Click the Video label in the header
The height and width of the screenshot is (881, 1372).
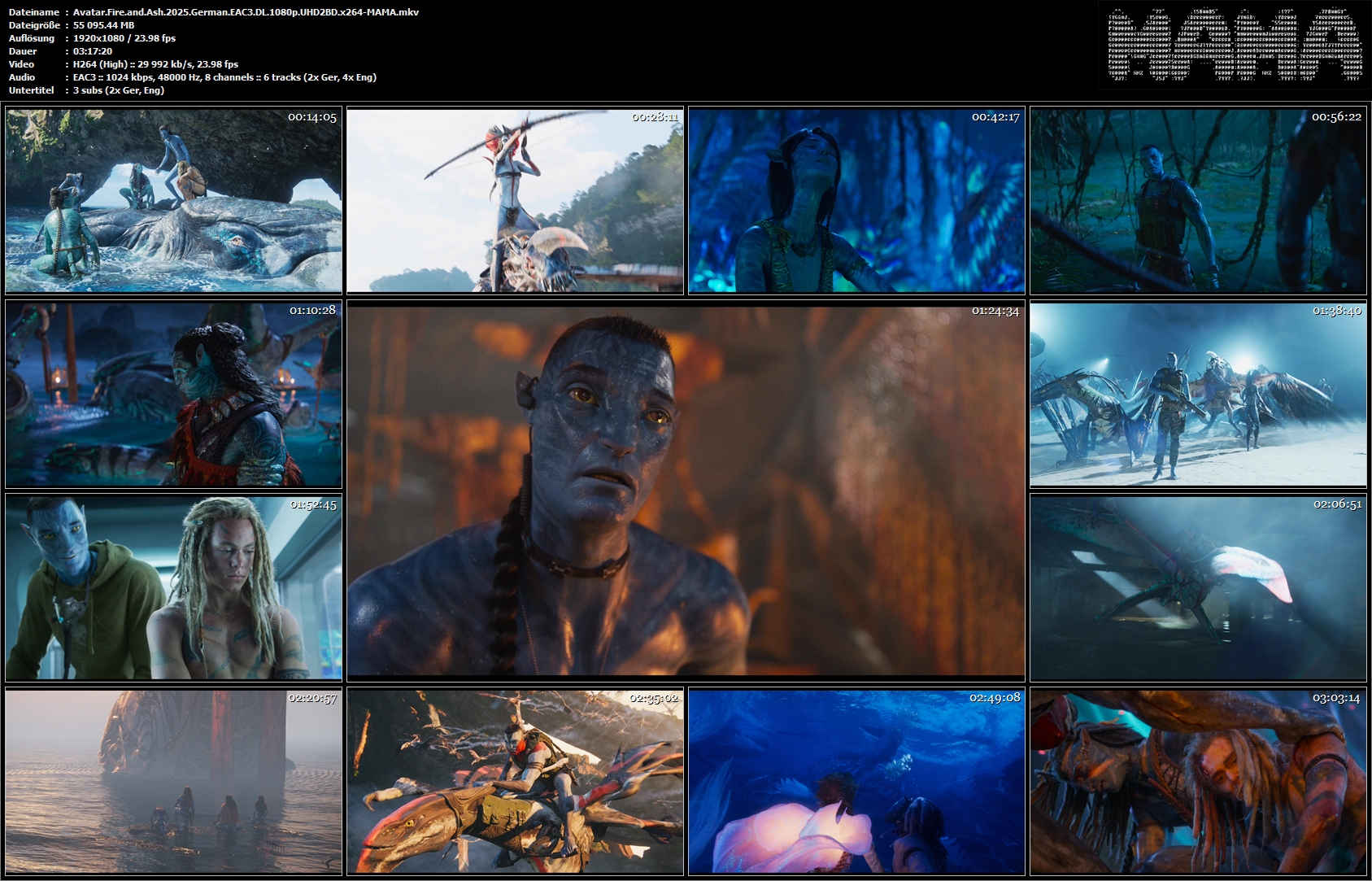tap(21, 64)
